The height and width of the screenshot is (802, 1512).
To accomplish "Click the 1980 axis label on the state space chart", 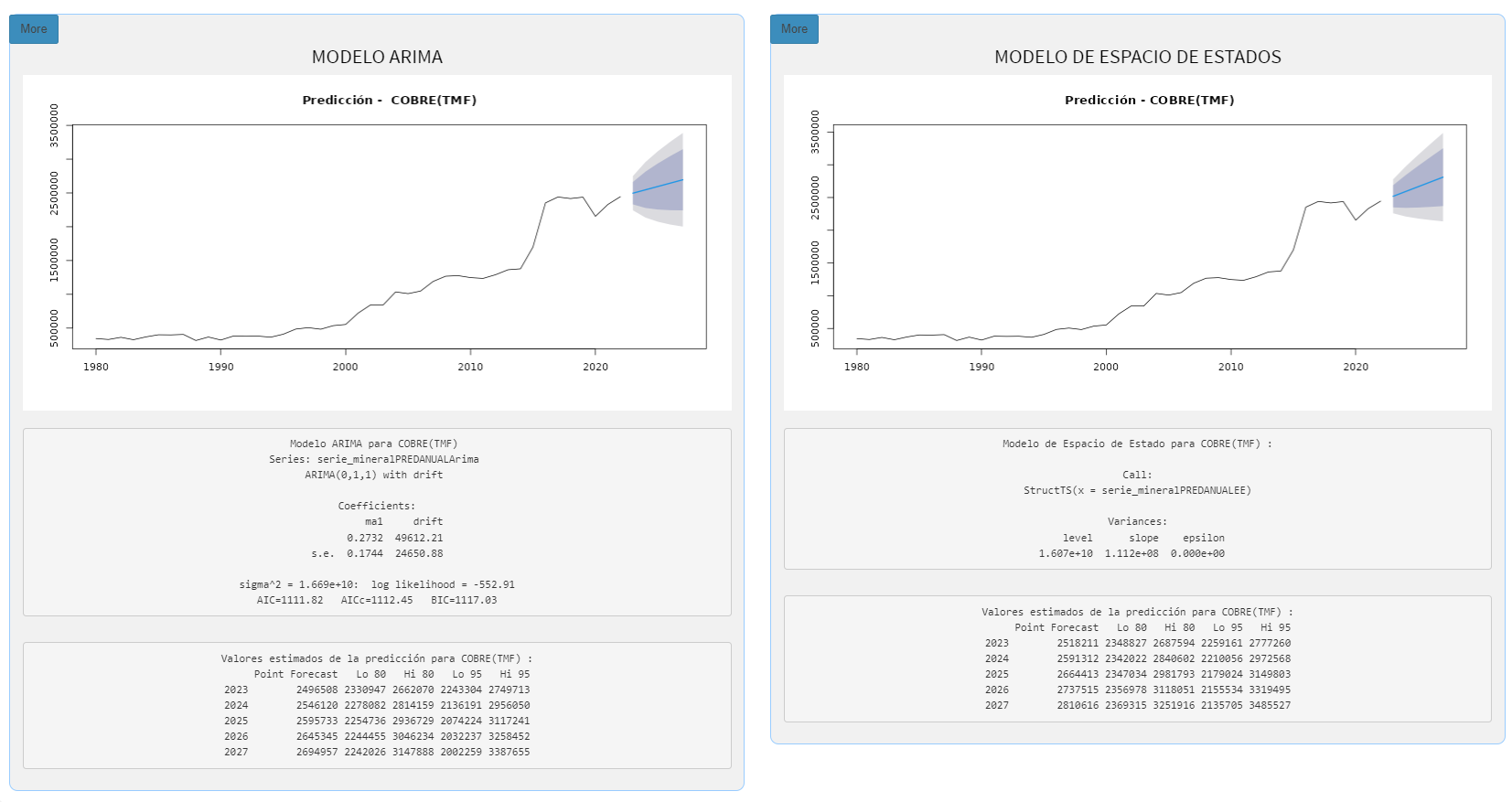I will [x=856, y=367].
